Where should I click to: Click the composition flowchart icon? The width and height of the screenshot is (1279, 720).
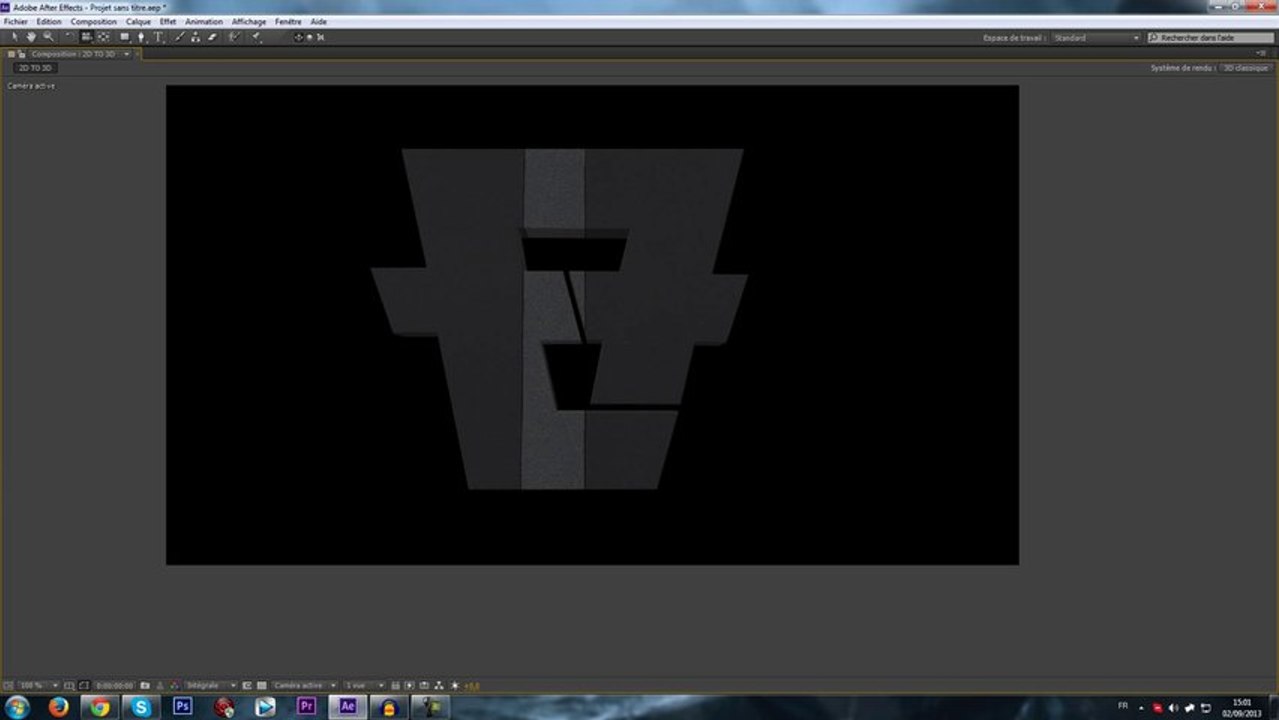[439, 685]
